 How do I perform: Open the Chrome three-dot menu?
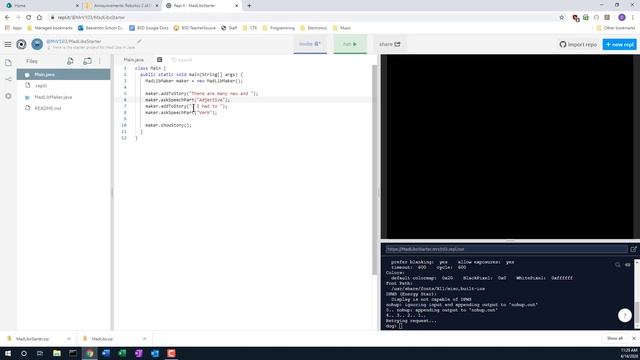[x=633, y=18]
